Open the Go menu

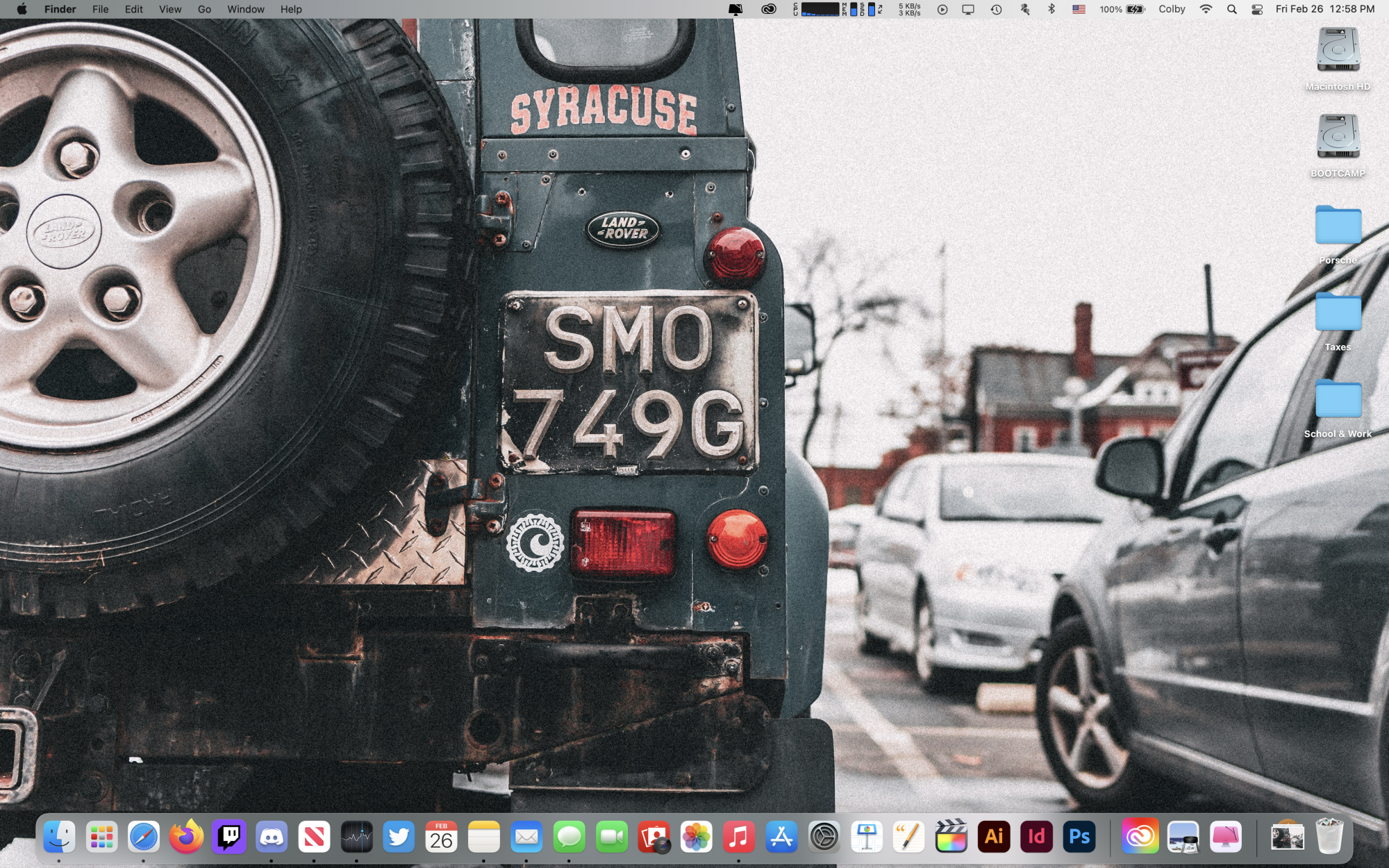coord(204,9)
